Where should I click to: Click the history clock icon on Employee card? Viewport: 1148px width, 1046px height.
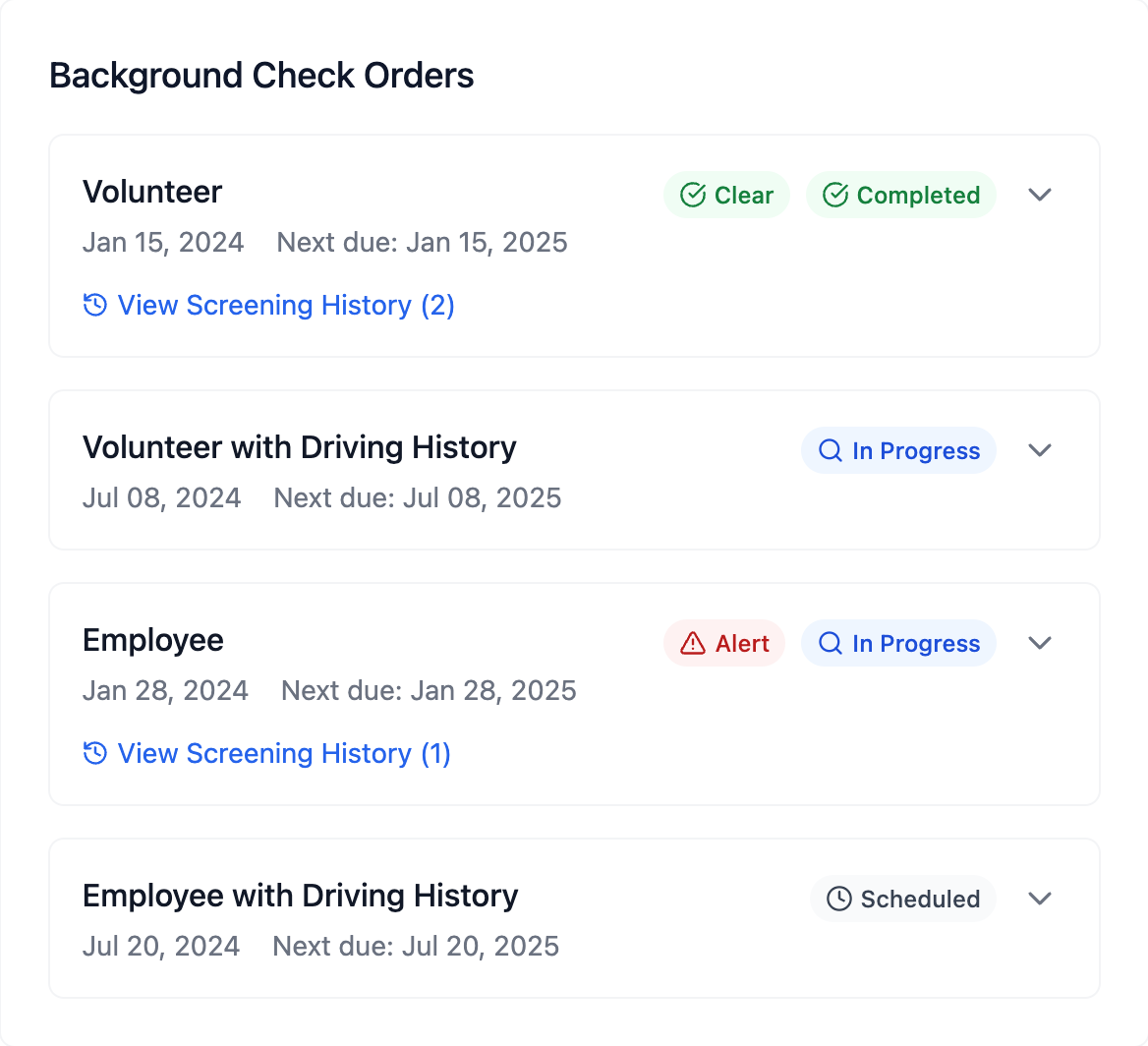94,754
